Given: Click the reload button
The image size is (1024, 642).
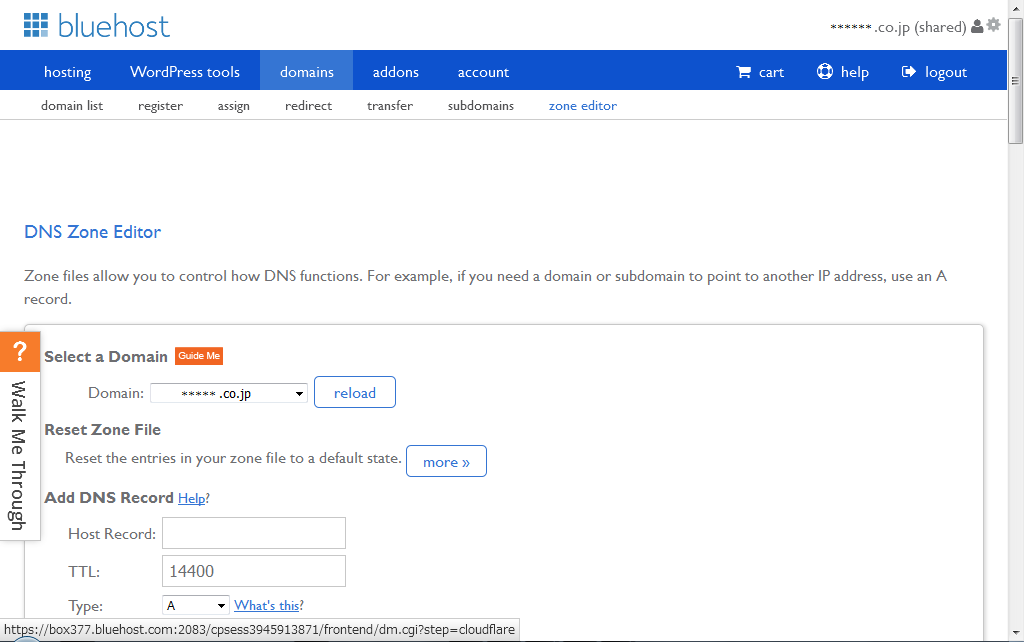Looking at the screenshot, I should 355,392.
